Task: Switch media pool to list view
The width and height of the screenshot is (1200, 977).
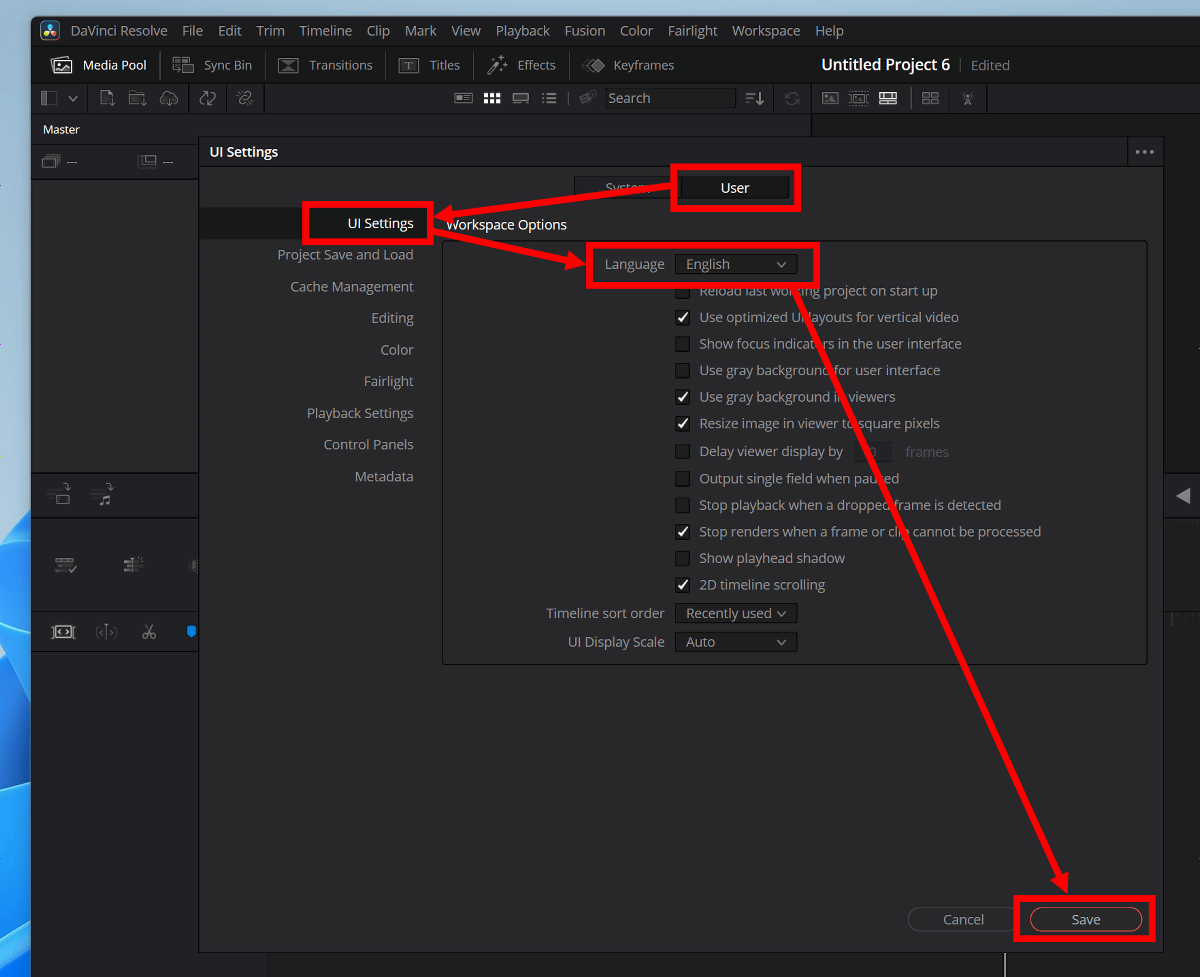Action: (x=549, y=98)
